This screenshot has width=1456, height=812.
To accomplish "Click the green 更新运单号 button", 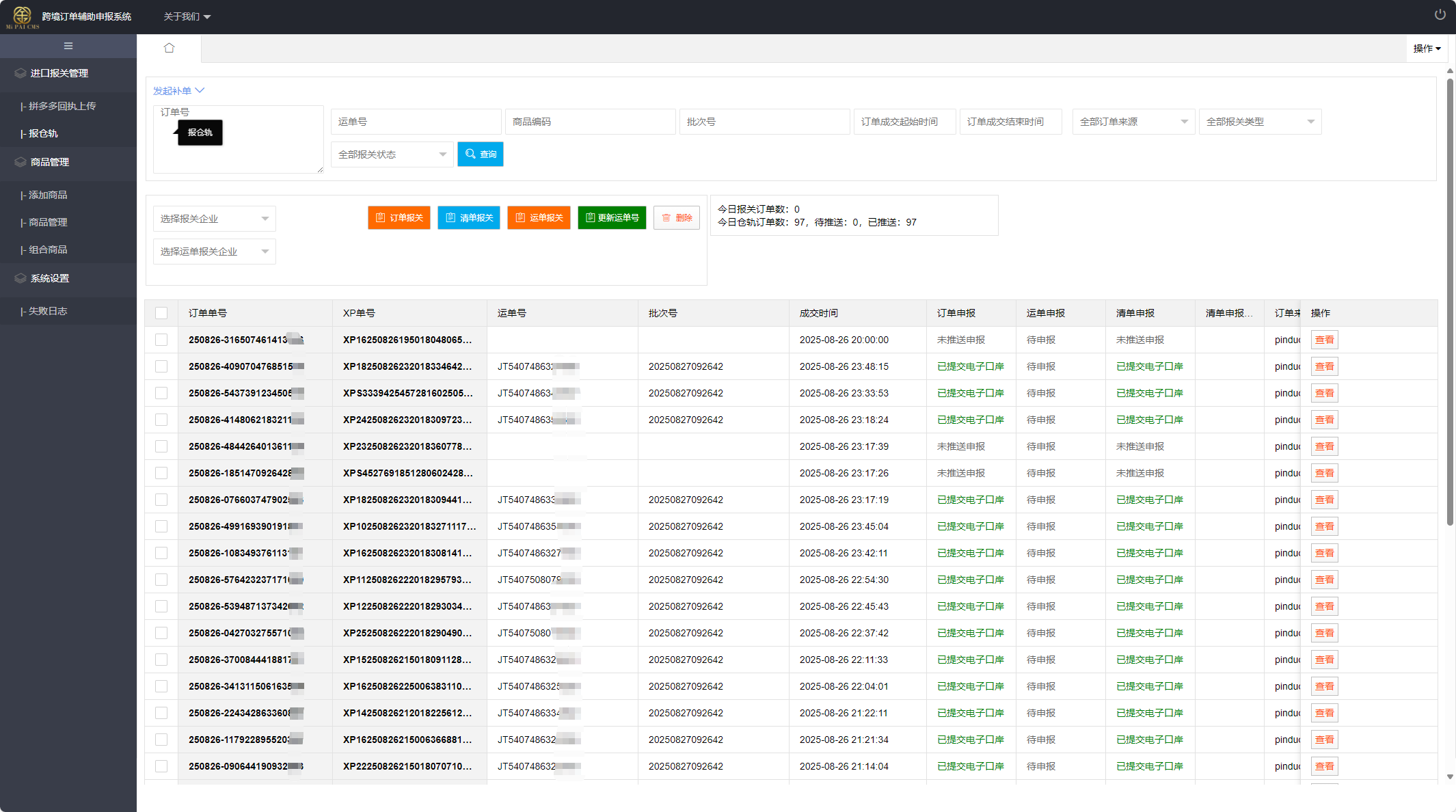I will click(x=612, y=218).
